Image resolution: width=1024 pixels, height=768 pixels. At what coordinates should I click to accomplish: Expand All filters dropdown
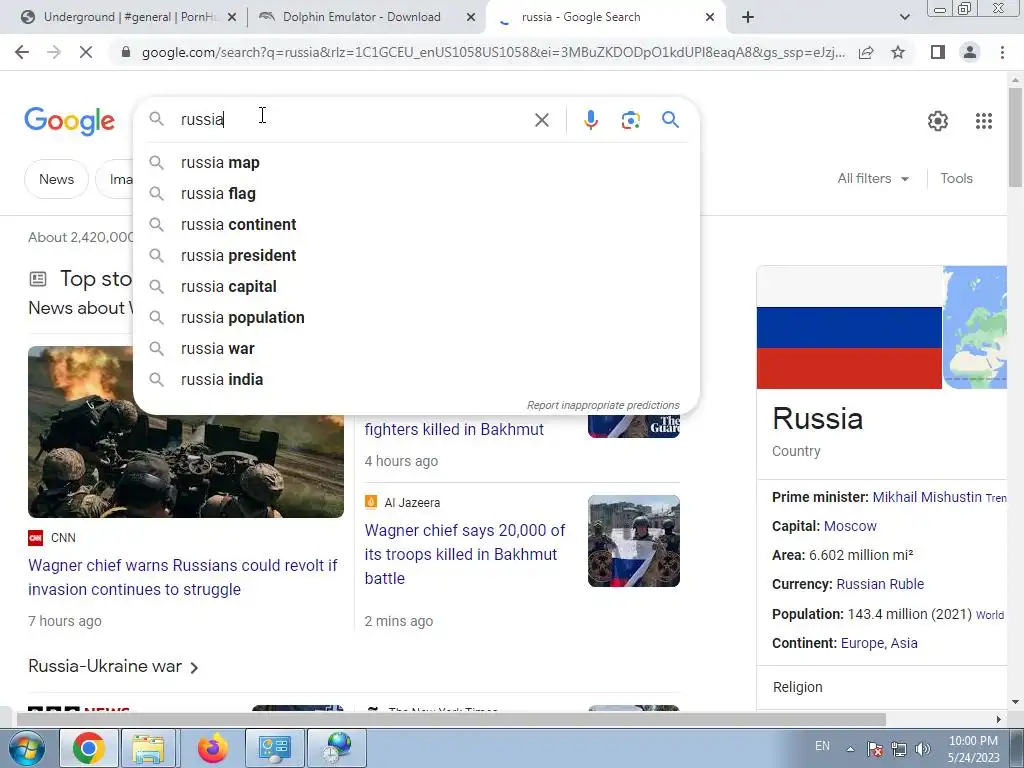point(873,178)
